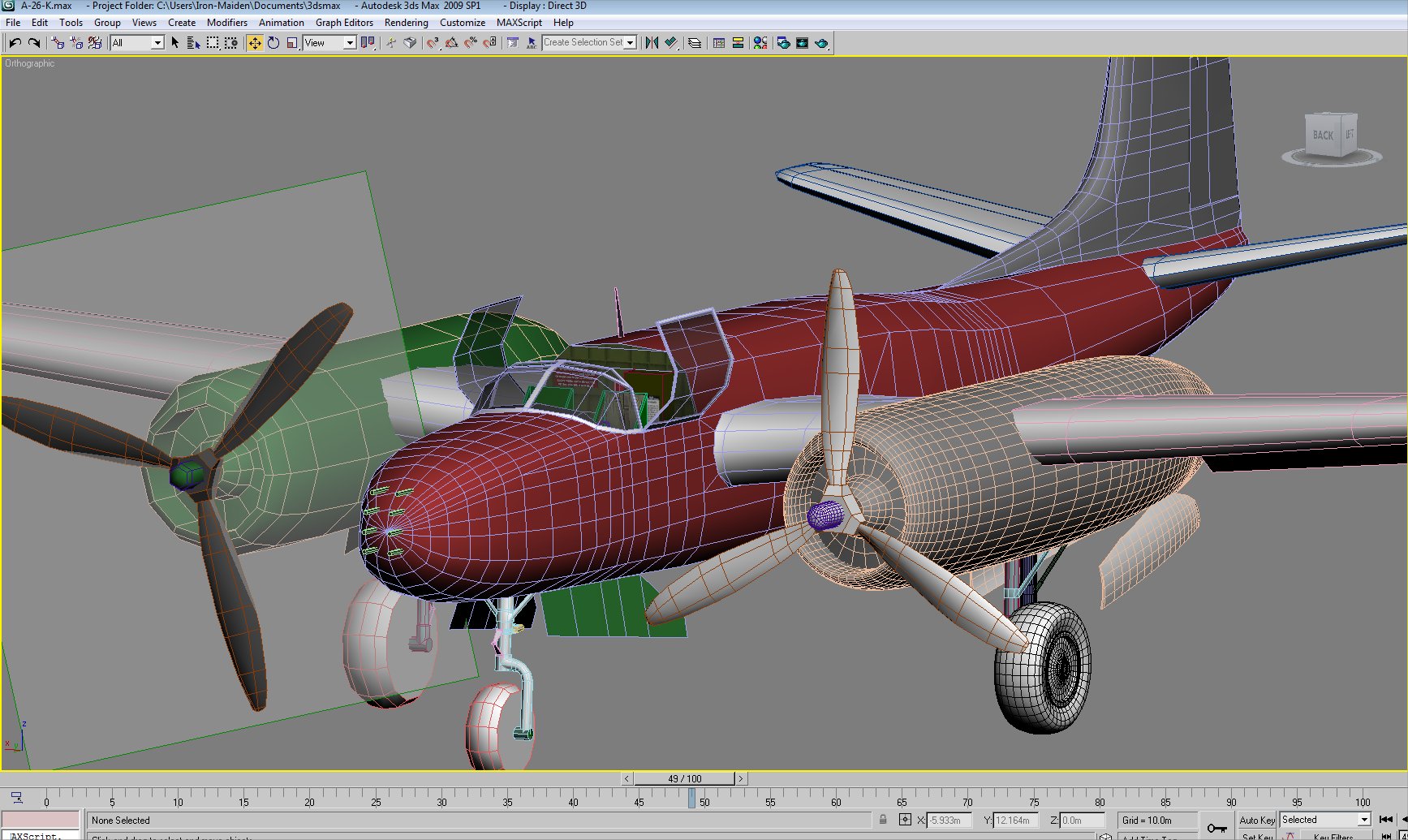Click the Quick Render teapot icon
The image size is (1408, 840).
[x=821, y=43]
